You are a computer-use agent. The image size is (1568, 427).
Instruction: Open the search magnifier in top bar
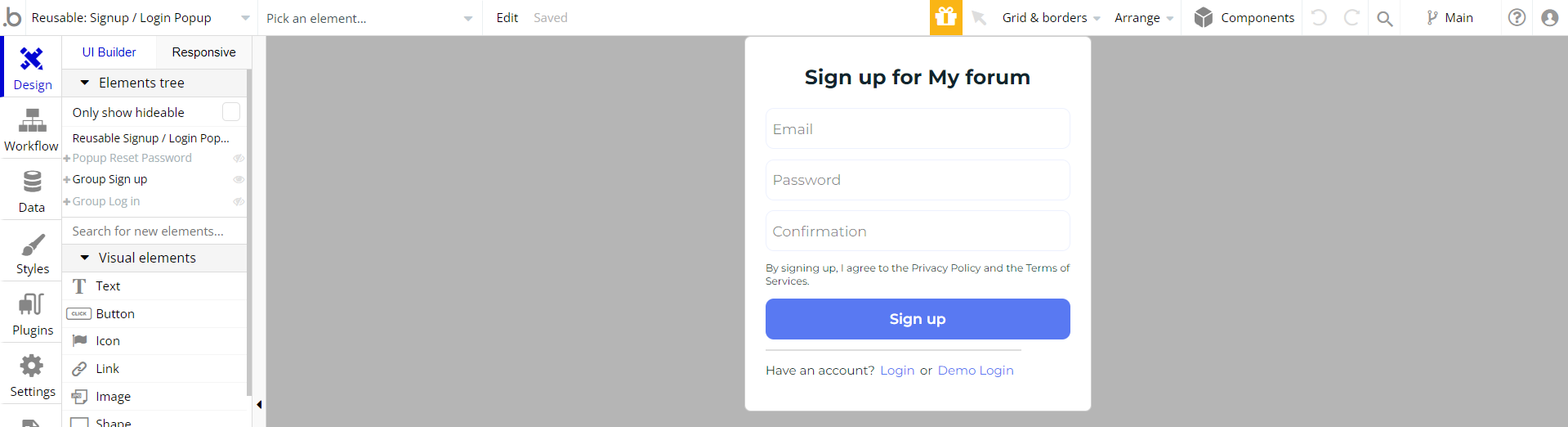(1384, 18)
